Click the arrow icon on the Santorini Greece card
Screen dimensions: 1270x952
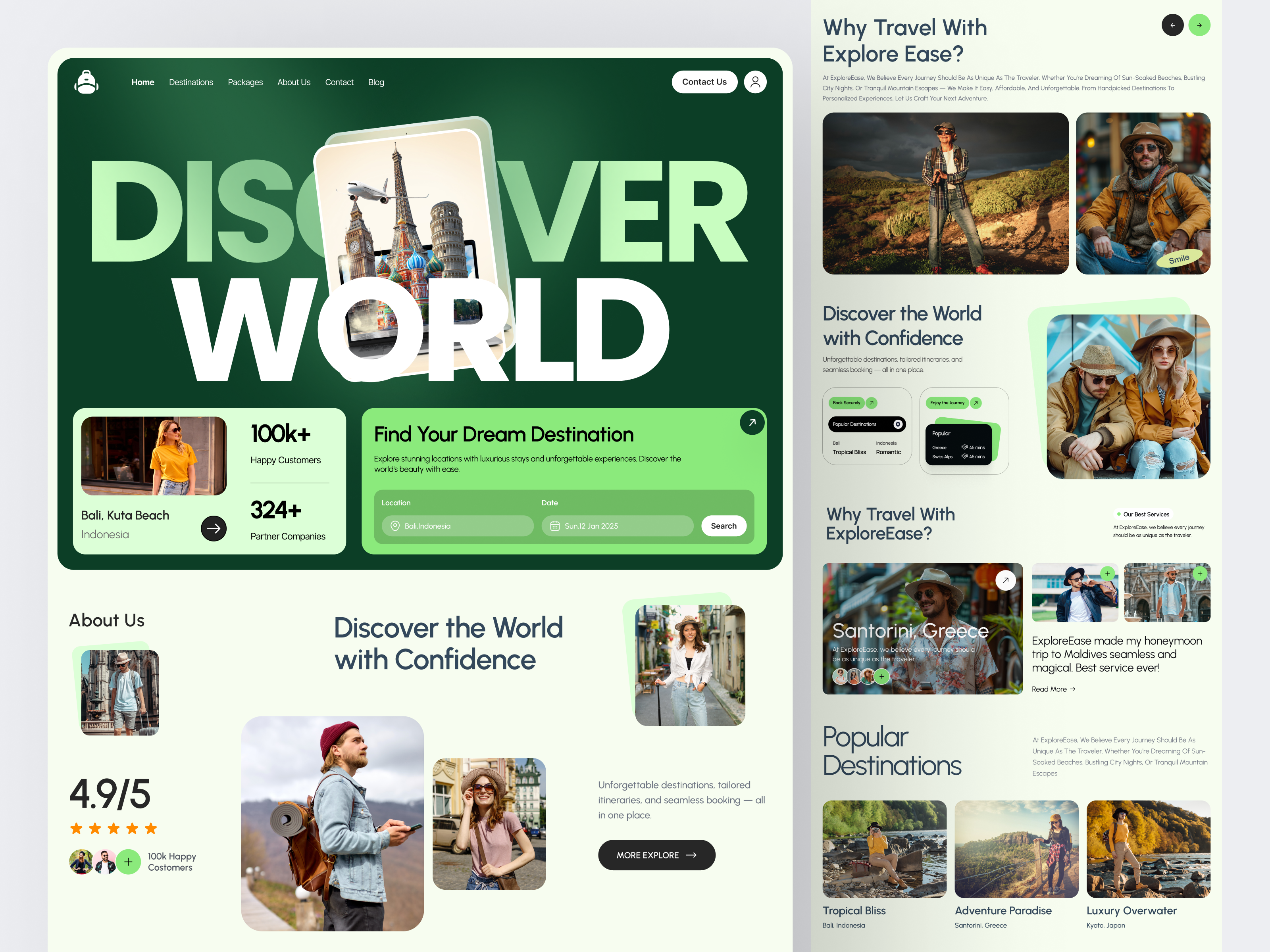[x=1005, y=580]
